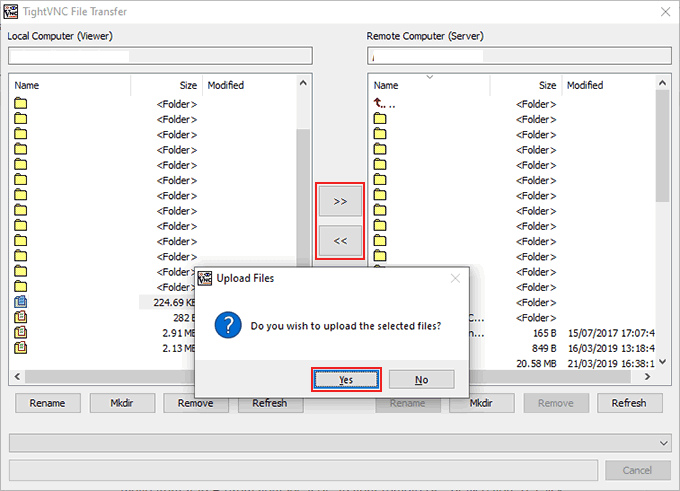Click the local panel Mkdir button
The image size is (680, 491).
(x=122, y=403)
